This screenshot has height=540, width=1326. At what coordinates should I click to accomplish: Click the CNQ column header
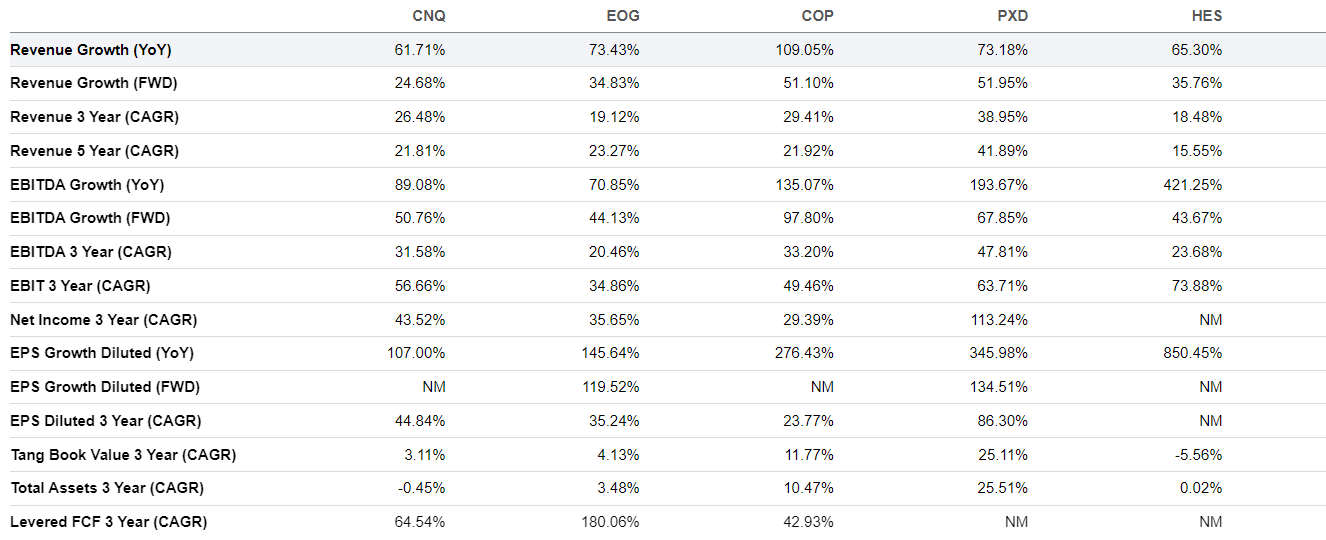tap(428, 16)
